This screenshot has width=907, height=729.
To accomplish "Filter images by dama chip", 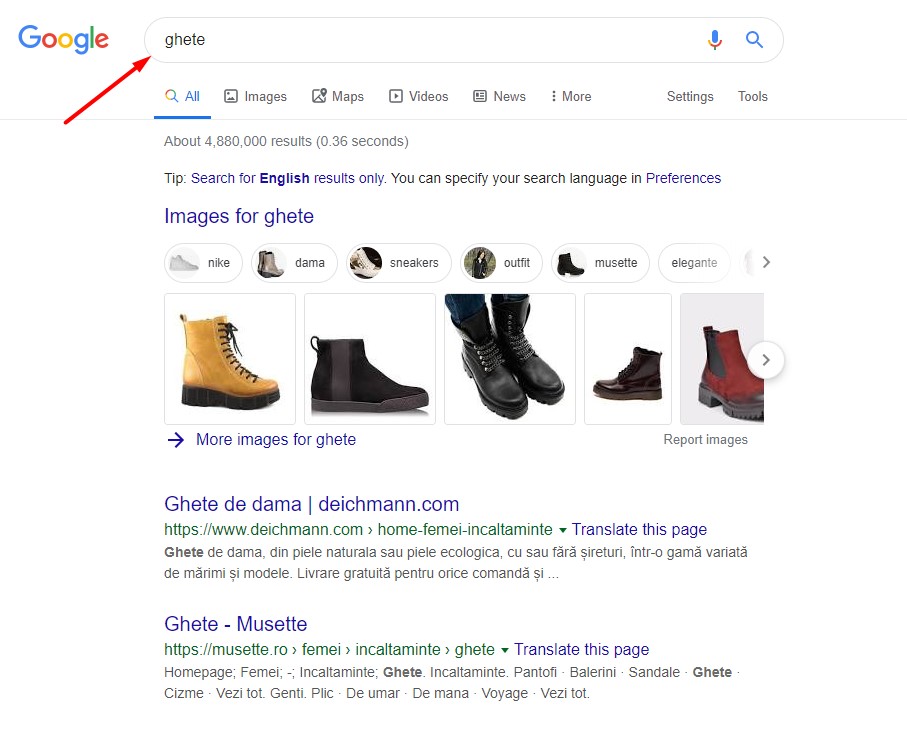I will (x=294, y=263).
